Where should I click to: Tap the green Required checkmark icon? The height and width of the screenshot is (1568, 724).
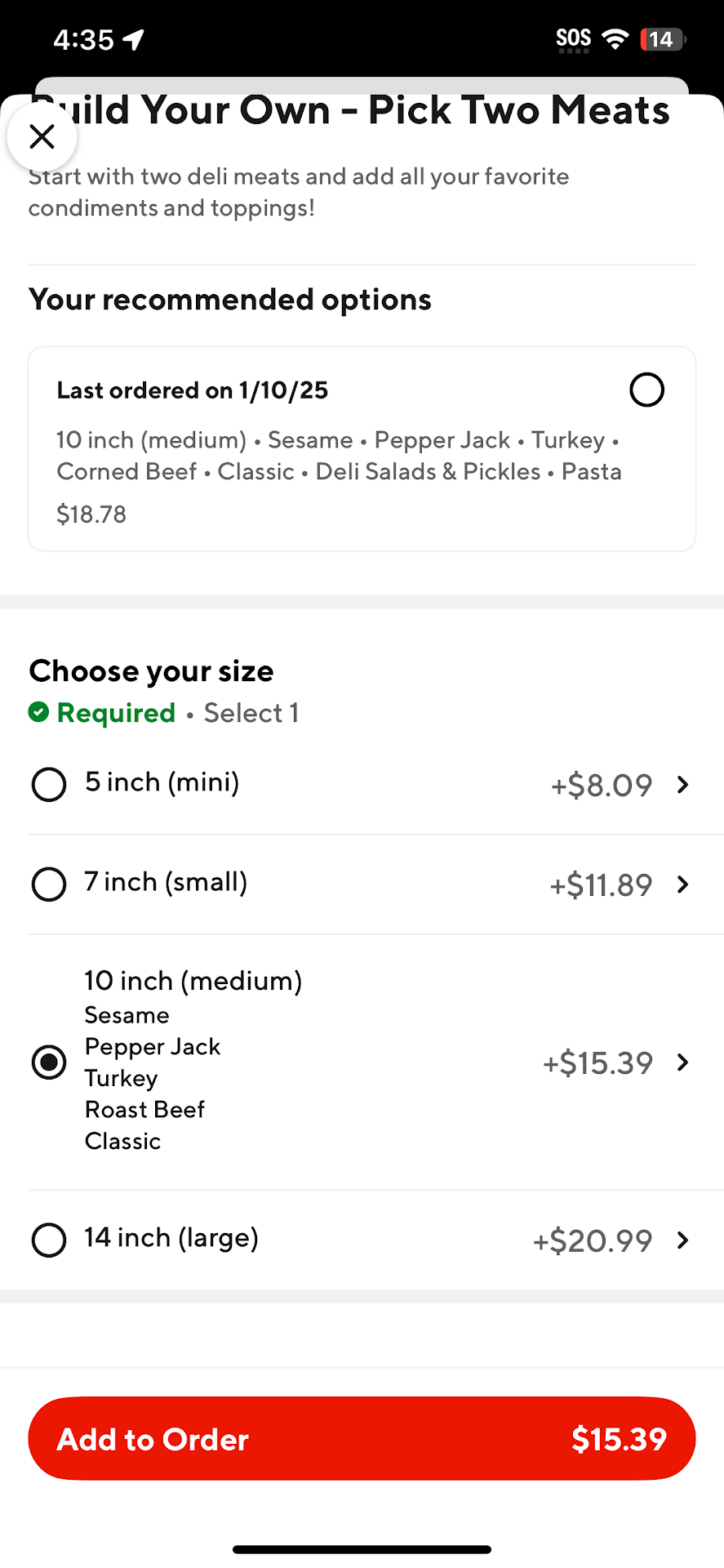point(38,712)
